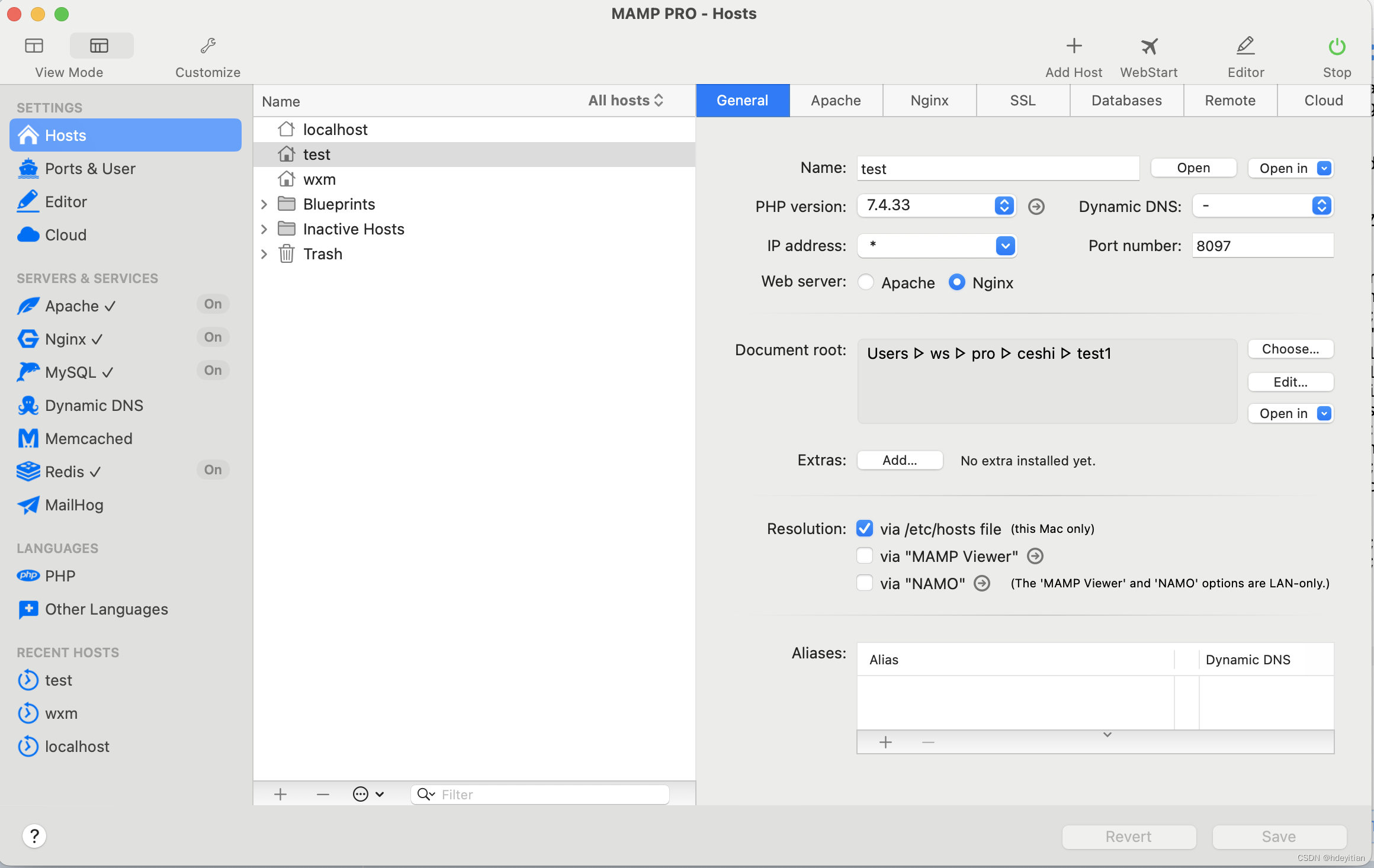Select Memcached in servers list
The height and width of the screenshot is (868, 1374).
(x=88, y=439)
